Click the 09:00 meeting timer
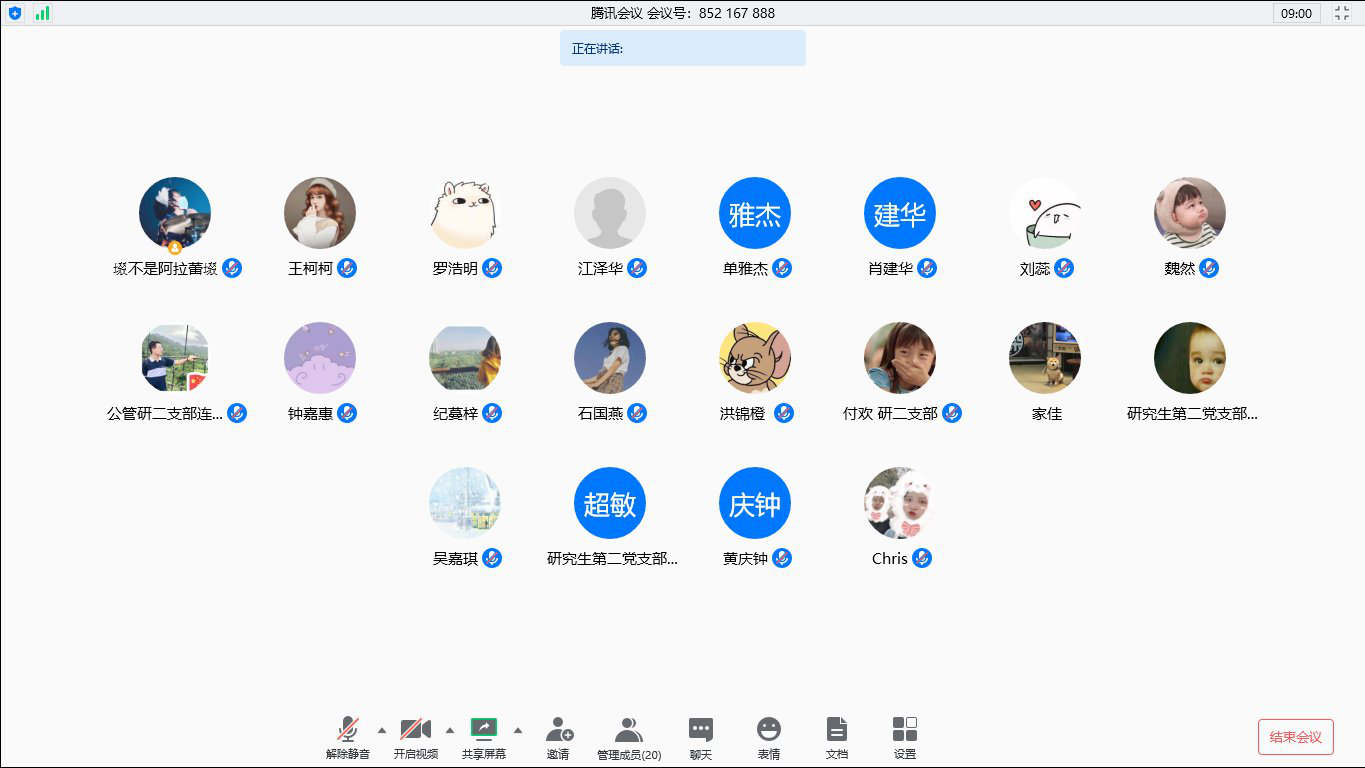The height and width of the screenshot is (768, 1365). click(x=1296, y=13)
